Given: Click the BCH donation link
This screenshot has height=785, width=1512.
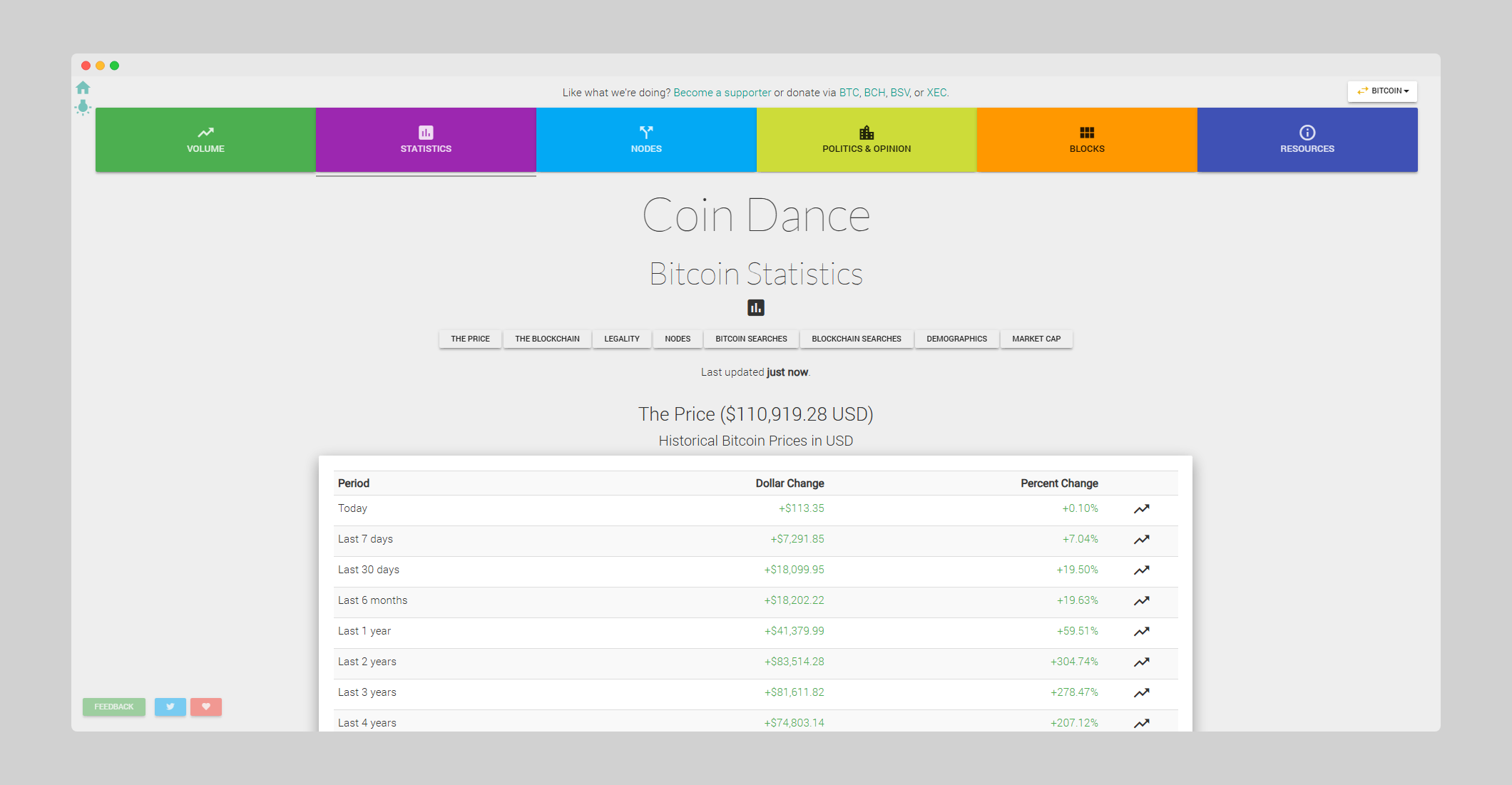Looking at the screenshot, I should tap(874, 93).
